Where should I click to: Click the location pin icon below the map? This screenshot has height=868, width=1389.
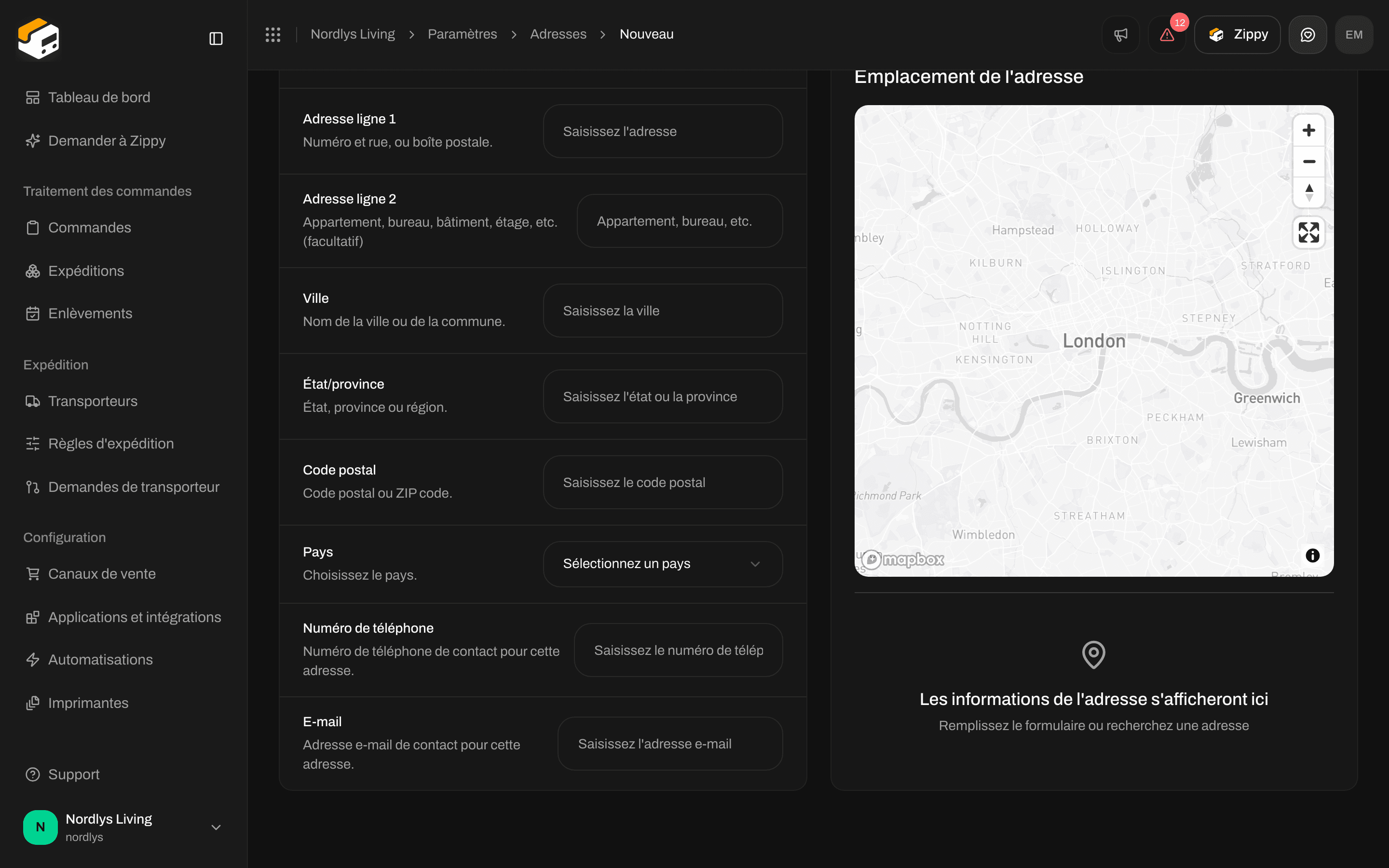(1093, 654)
